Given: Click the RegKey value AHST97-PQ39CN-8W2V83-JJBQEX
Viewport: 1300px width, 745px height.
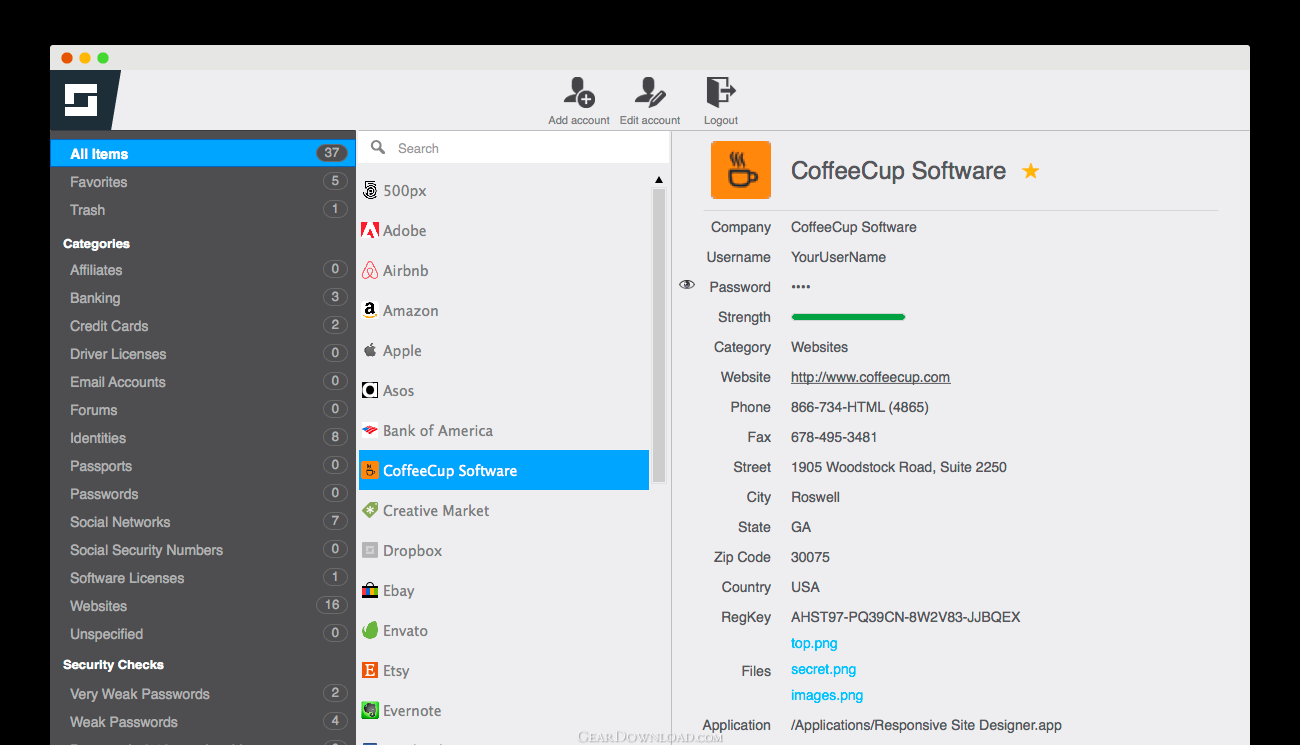Looking at the screenshot, I should pyautogui.click(x=906, y=617).
